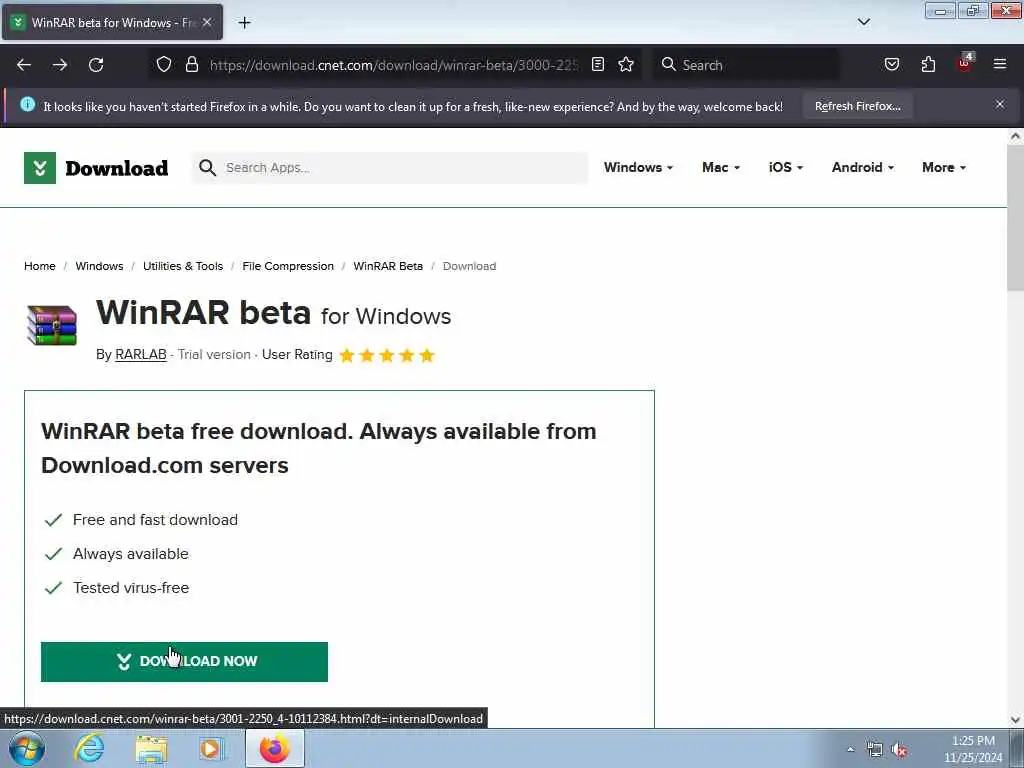The image size is (1024, 768).
Task: Open the RARLAB developer link
Action: click(140, 355)
